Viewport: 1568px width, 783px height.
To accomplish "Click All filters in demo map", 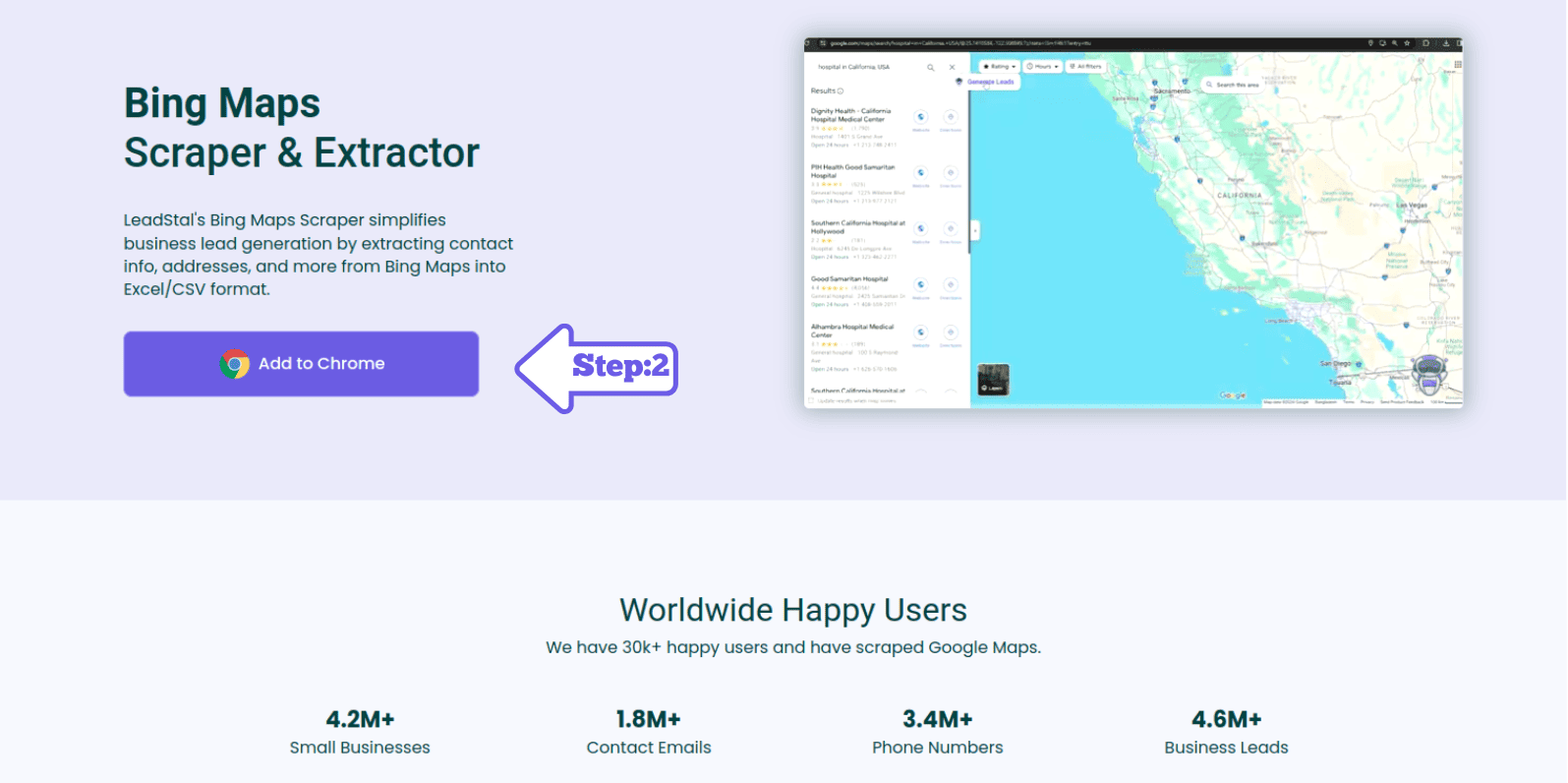I will 1086,67.
